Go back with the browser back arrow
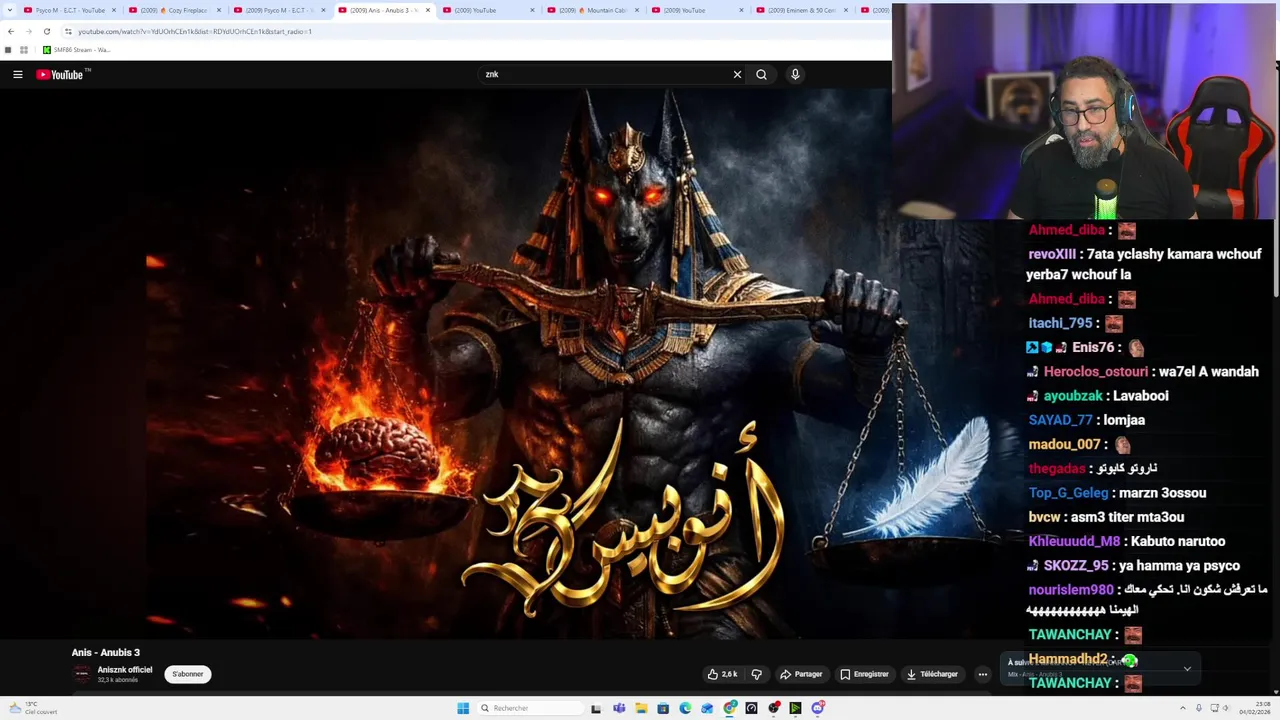Viewport: 1280px width, 720px height. click(11, 31)
